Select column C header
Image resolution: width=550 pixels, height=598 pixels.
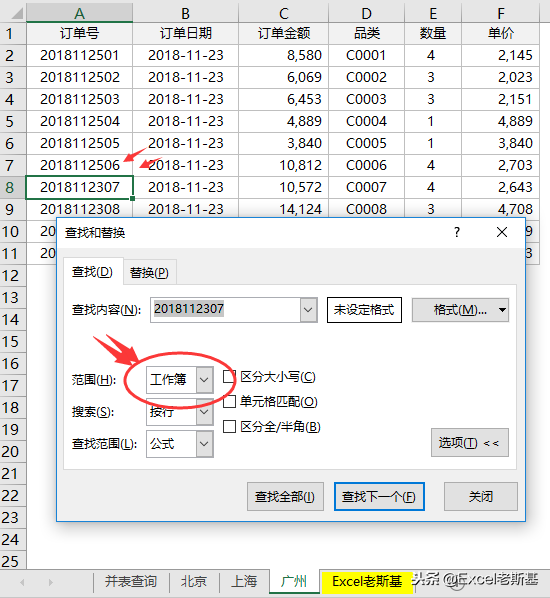pos(283,14)
